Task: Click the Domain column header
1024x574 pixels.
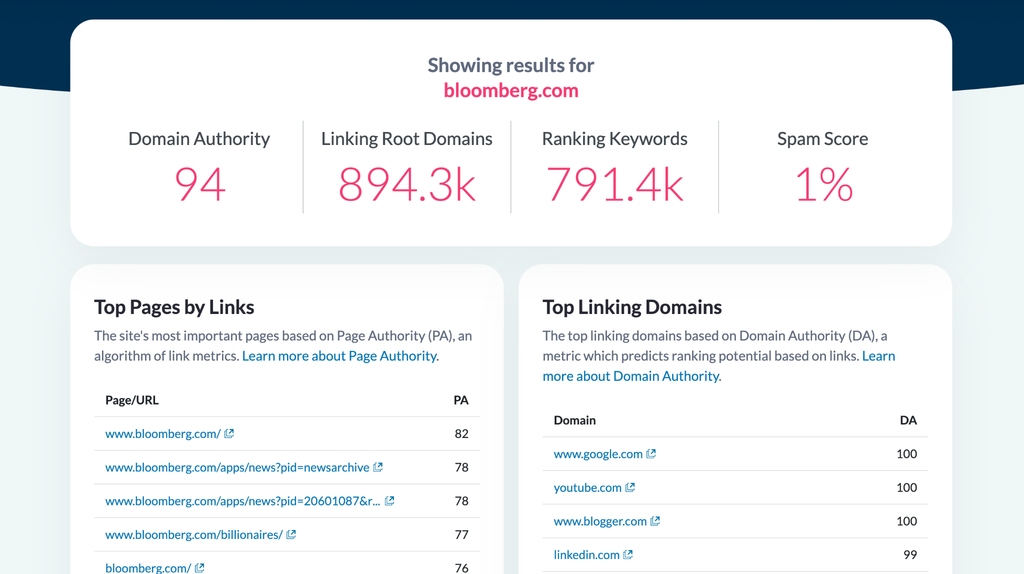Action: pos(575,421)
